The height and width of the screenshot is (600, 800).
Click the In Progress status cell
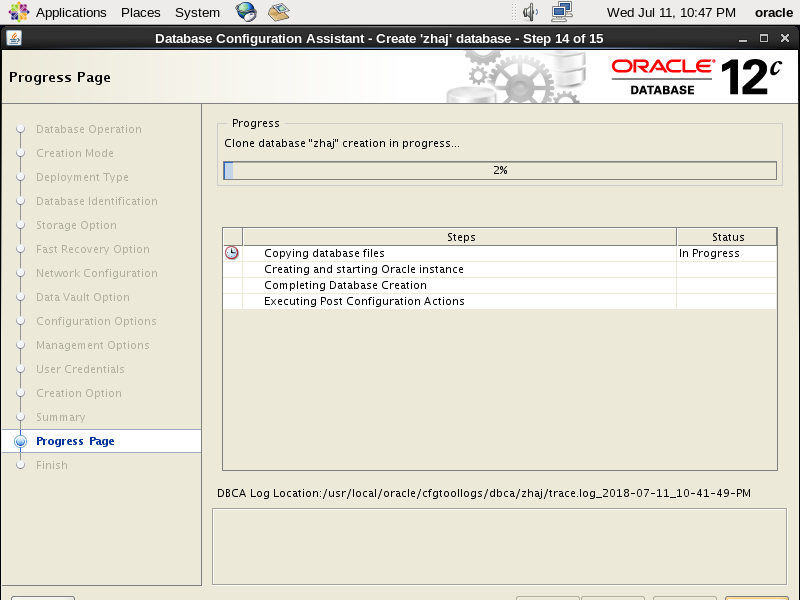tap(727, 253)
